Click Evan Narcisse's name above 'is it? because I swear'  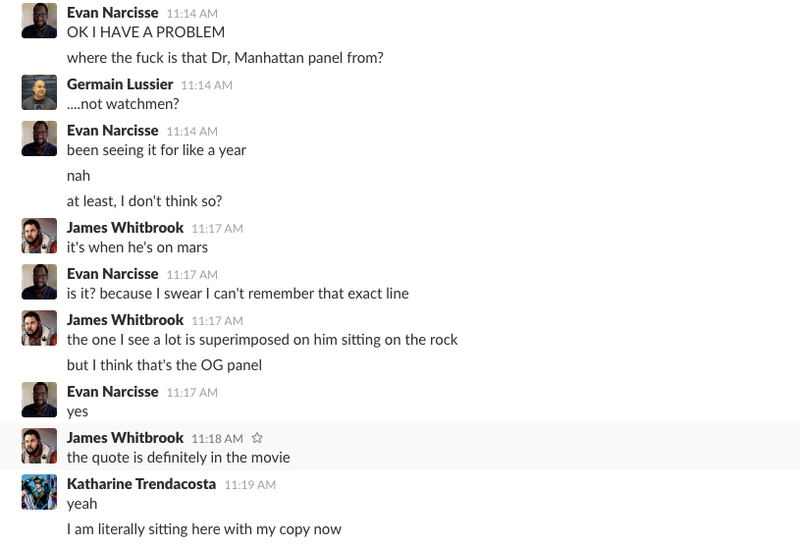[113, 274]
